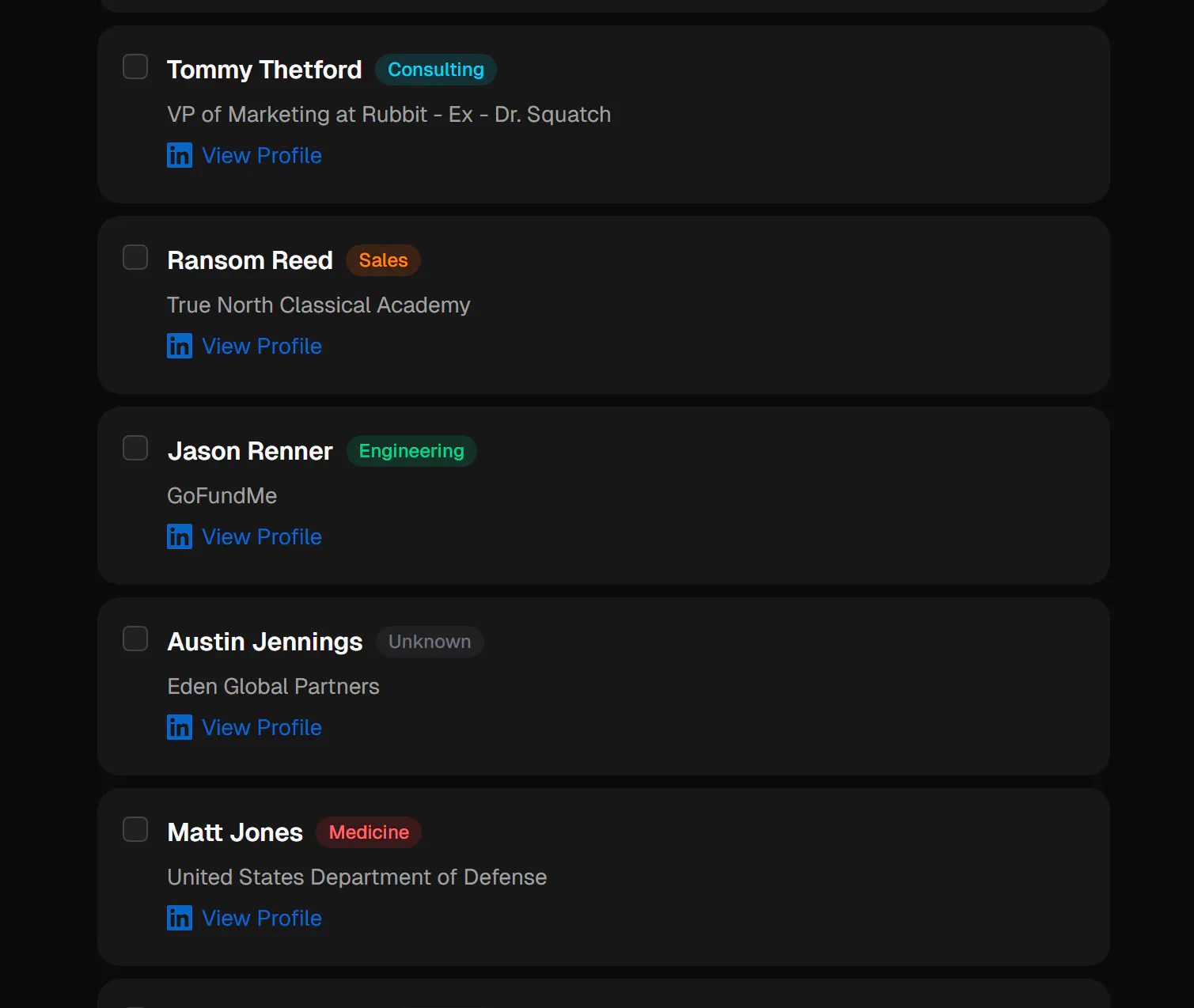Click the 'GoFundMe' company text
1194x1008 pixels.
click(x=222, y=496)
